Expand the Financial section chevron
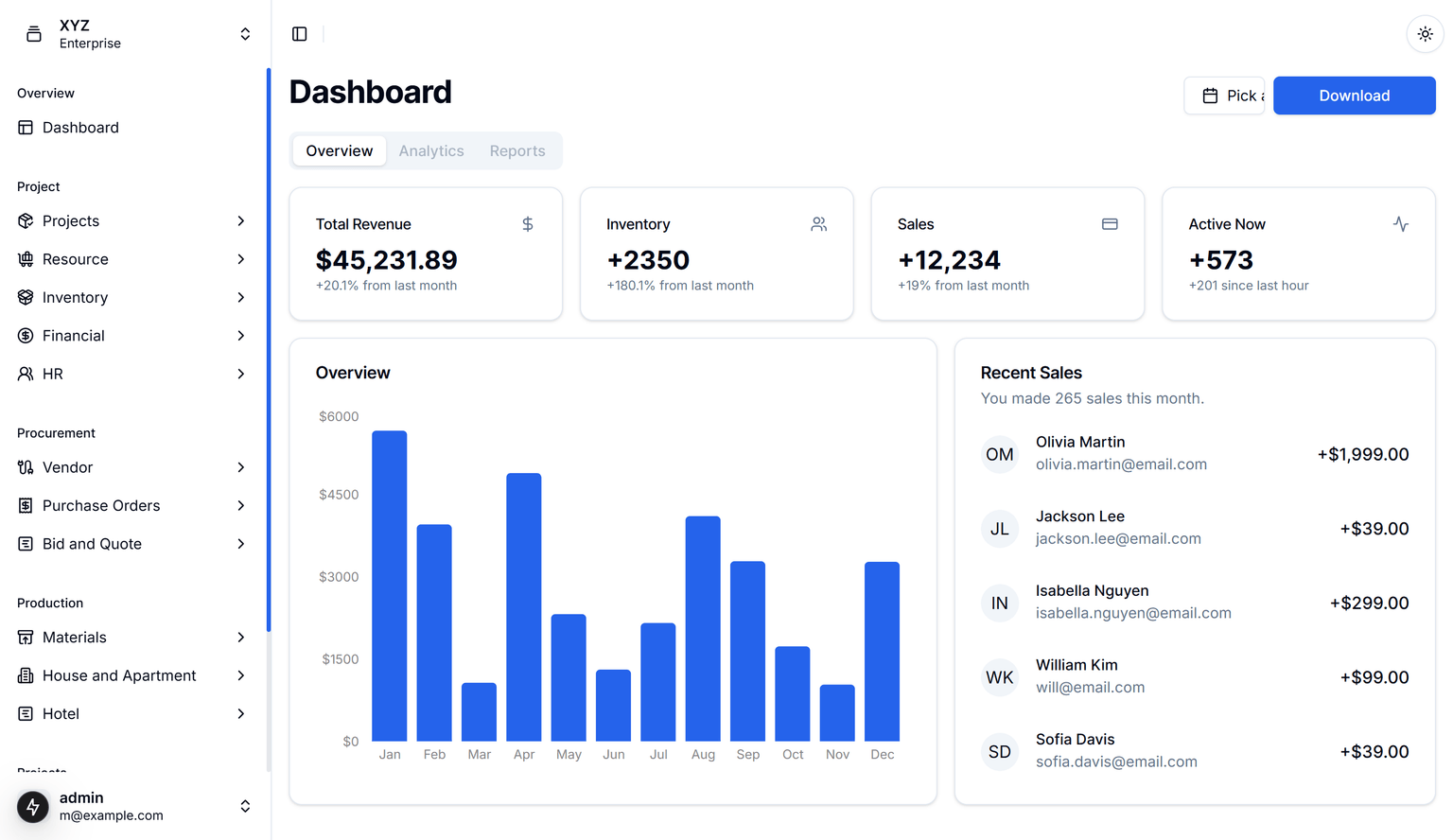Screen dimensions: 1453x840 [x=241, y=336]
